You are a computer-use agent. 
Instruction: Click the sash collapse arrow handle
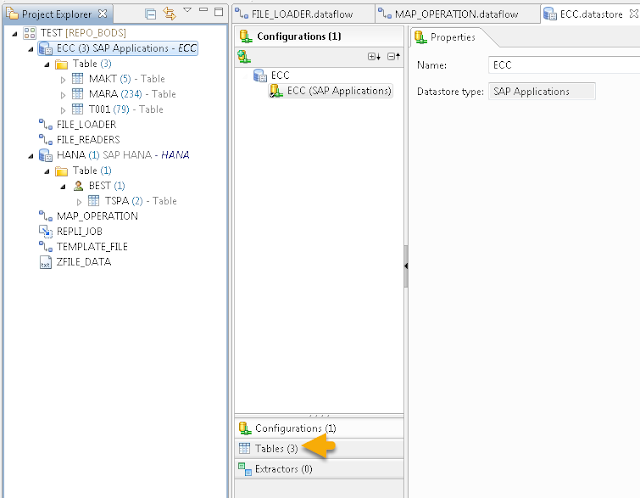click(406, 266)
